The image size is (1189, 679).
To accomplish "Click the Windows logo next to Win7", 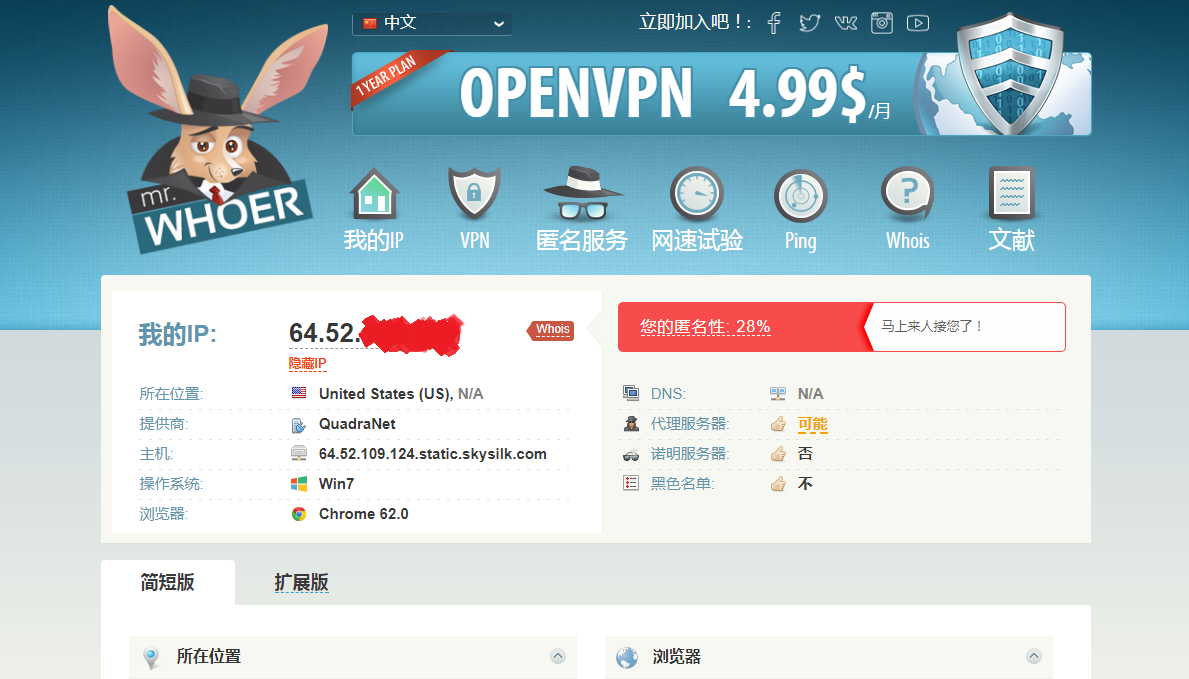I will 299,483.
